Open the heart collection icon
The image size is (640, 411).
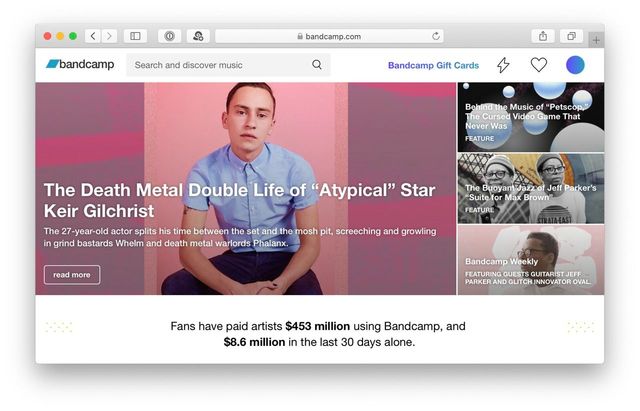click(538, 65)
